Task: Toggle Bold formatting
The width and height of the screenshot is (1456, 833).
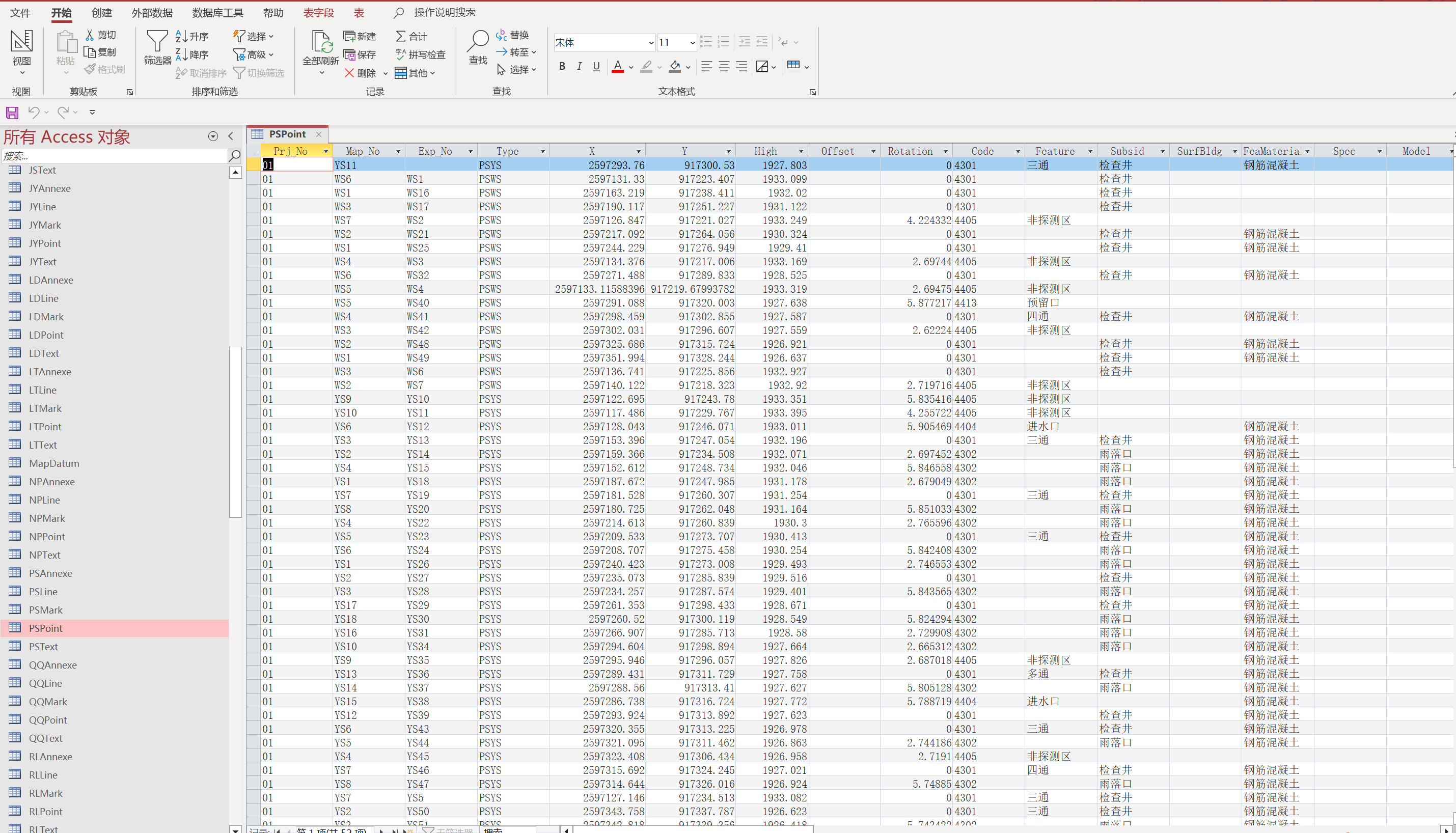Action: pyautogui.click(x=562, y=66)
